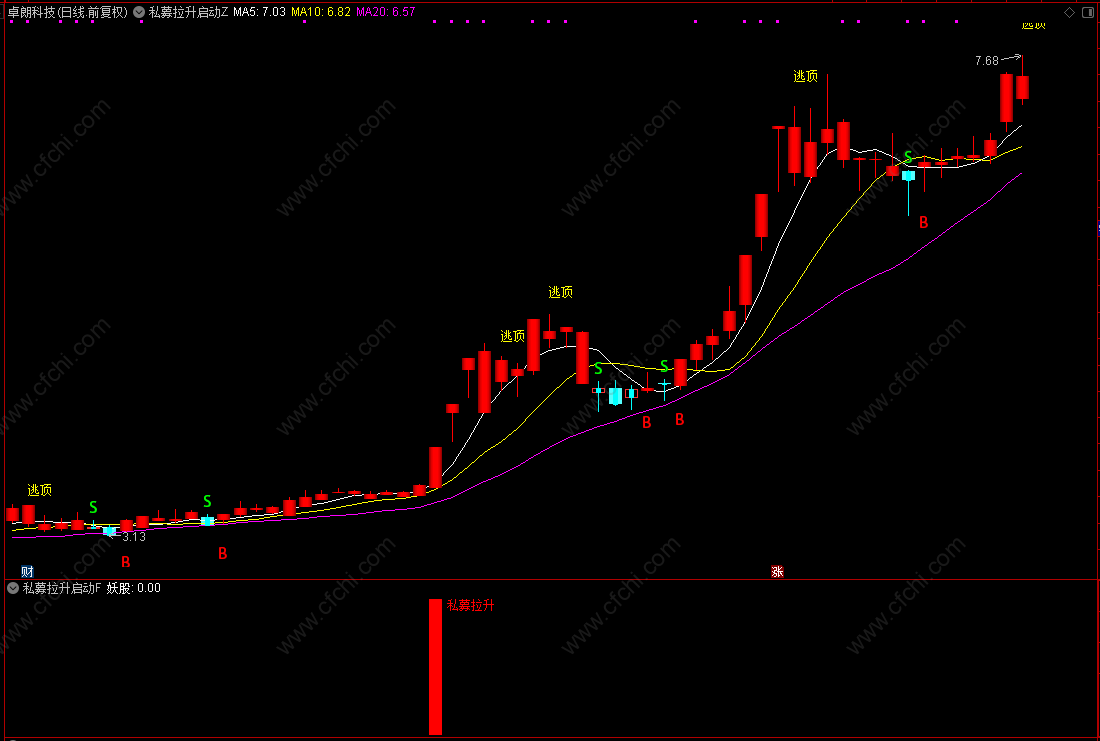This screenshot has height=741, width=1100.
Task: Click the MA20: 6.57 value label
Action: point(385,12)
